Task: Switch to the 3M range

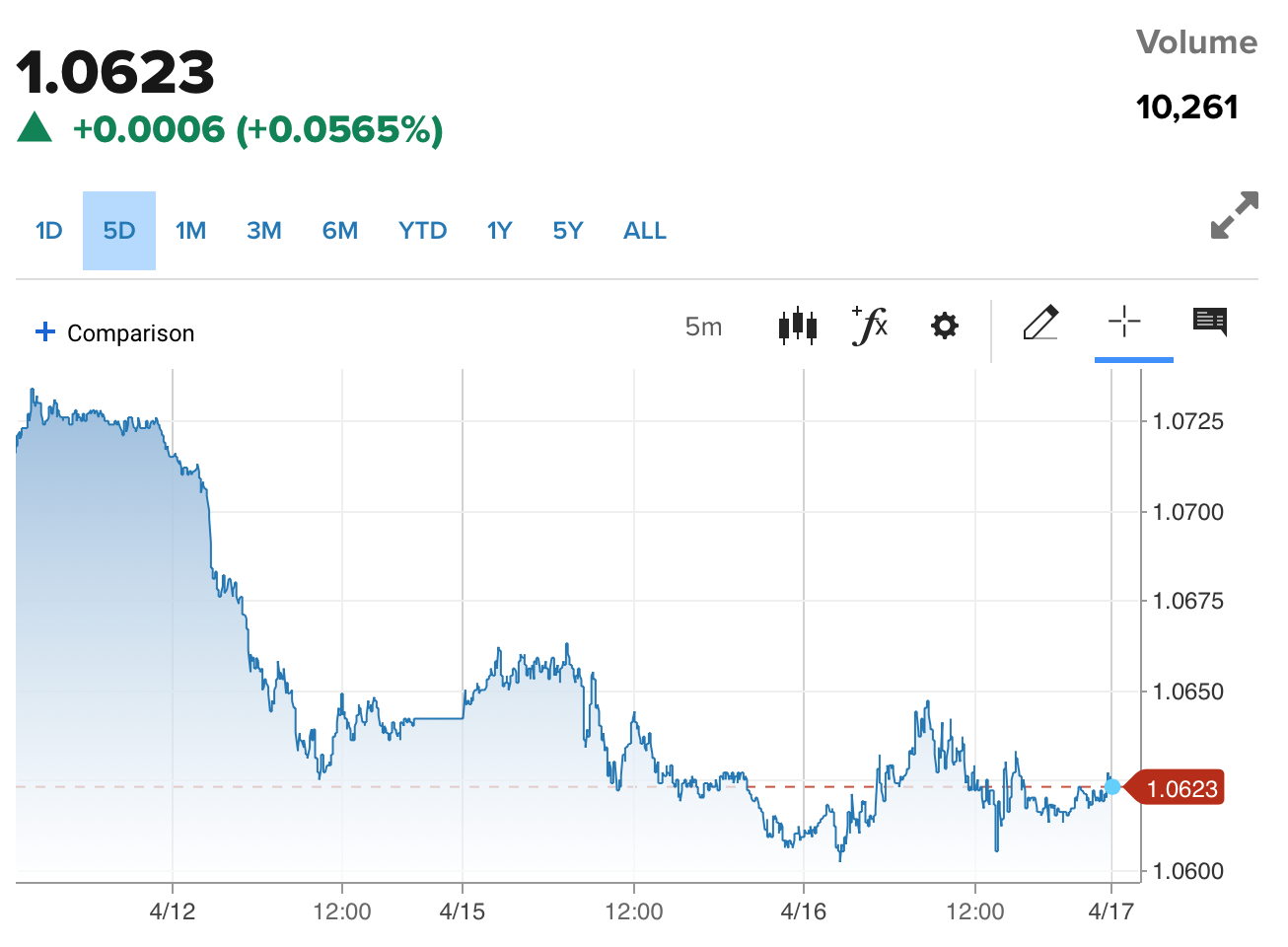Action: point(264,231)
